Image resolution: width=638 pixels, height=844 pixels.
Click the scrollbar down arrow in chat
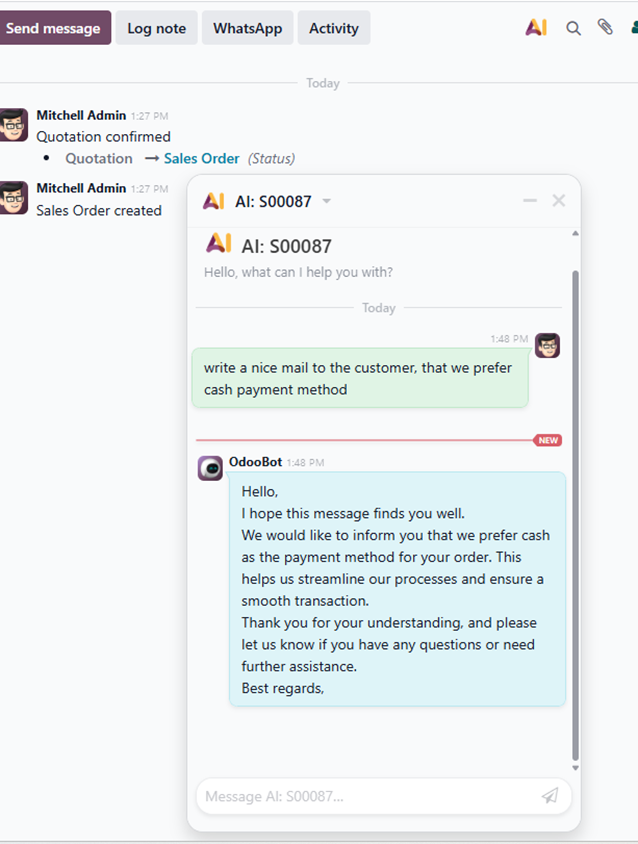[575, 768]
